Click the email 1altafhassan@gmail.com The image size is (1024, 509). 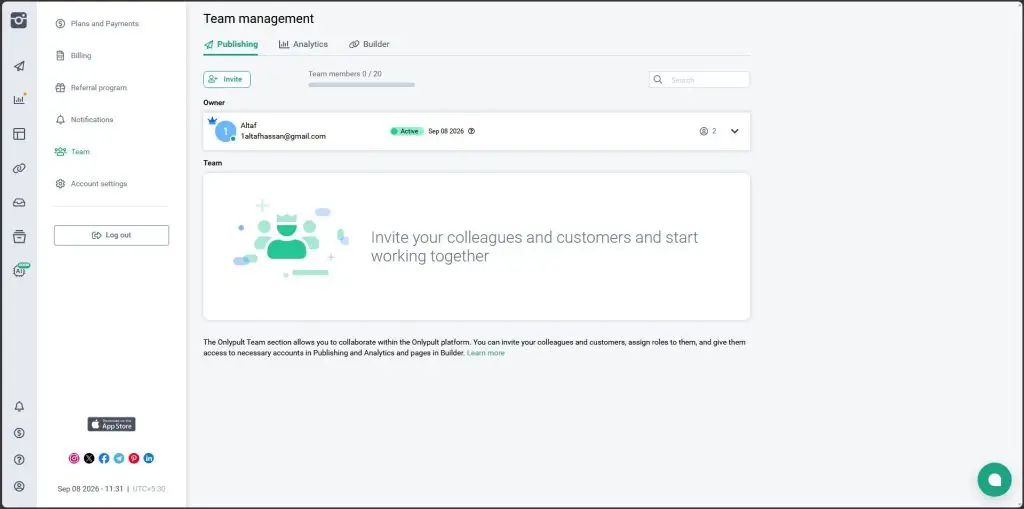point(283,137)
